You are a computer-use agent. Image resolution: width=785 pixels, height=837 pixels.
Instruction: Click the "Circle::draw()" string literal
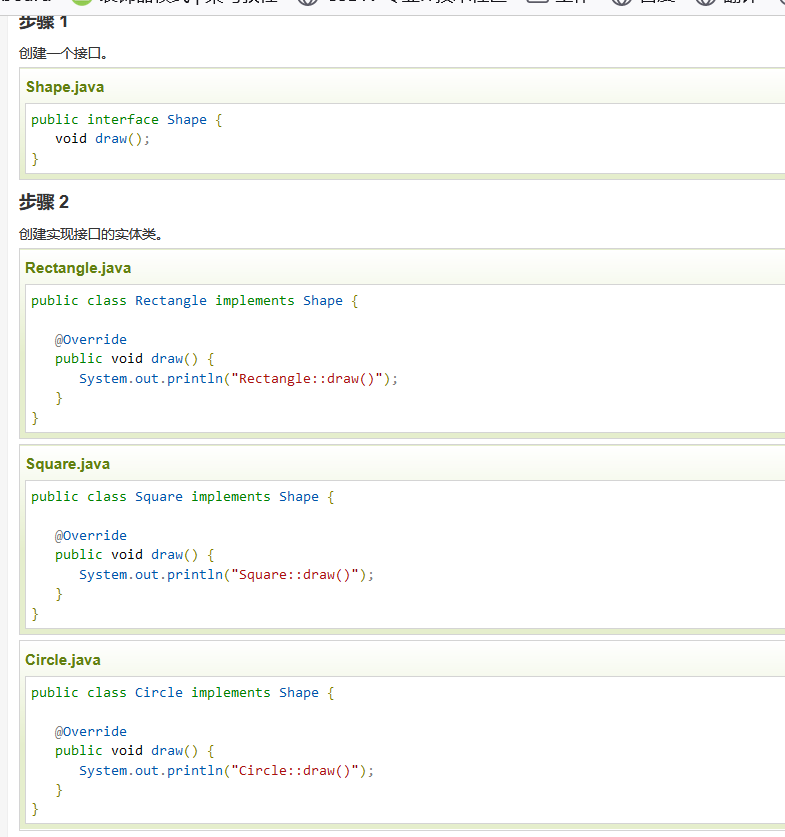pos(298,771)
